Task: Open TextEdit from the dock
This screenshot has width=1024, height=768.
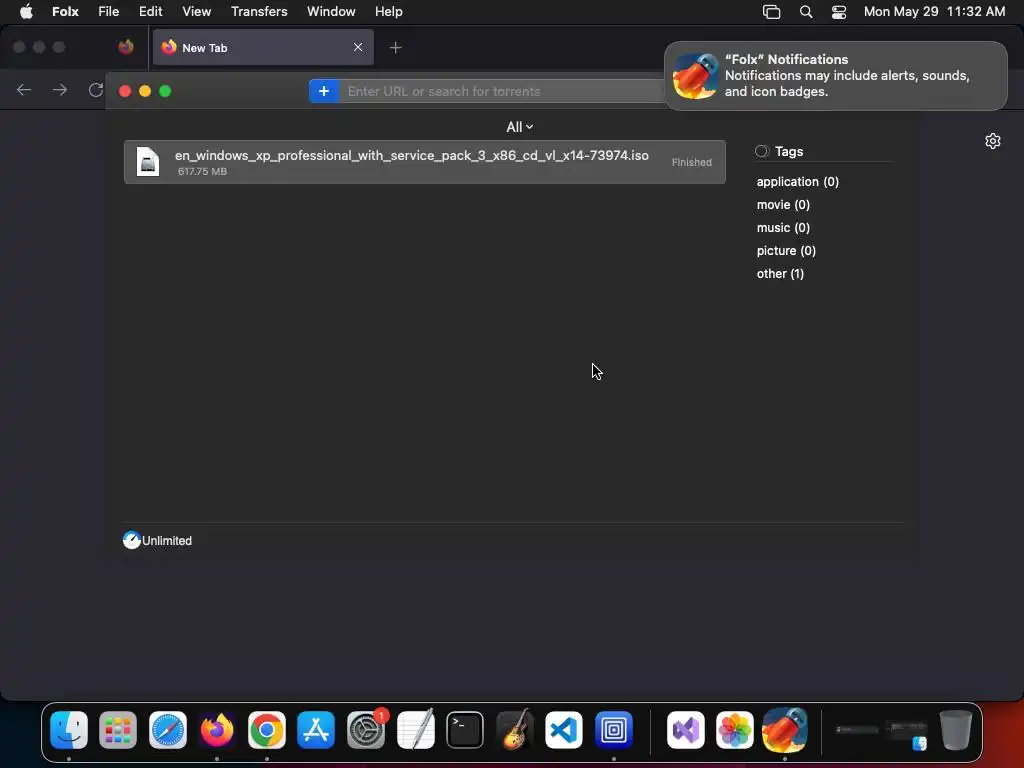Action: 415,729
